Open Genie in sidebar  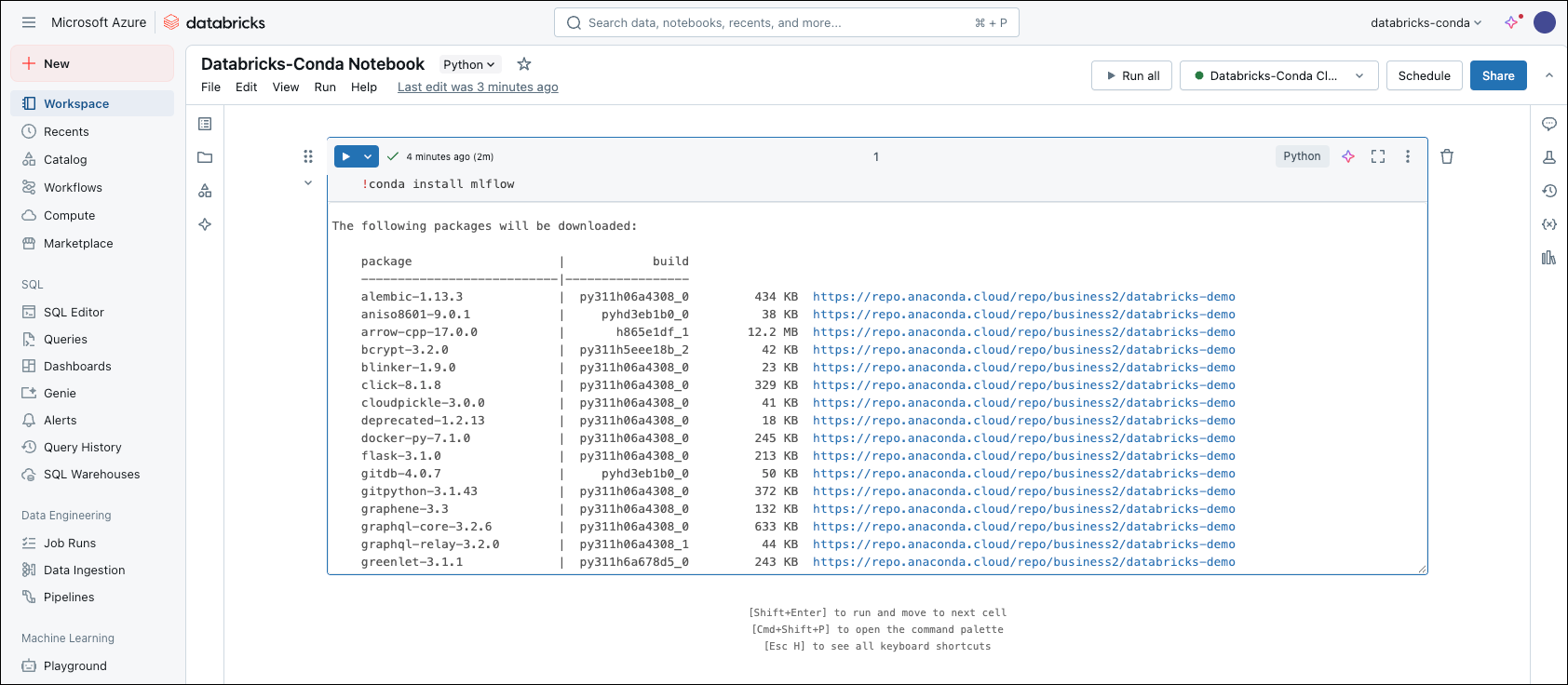pos(92,393)
